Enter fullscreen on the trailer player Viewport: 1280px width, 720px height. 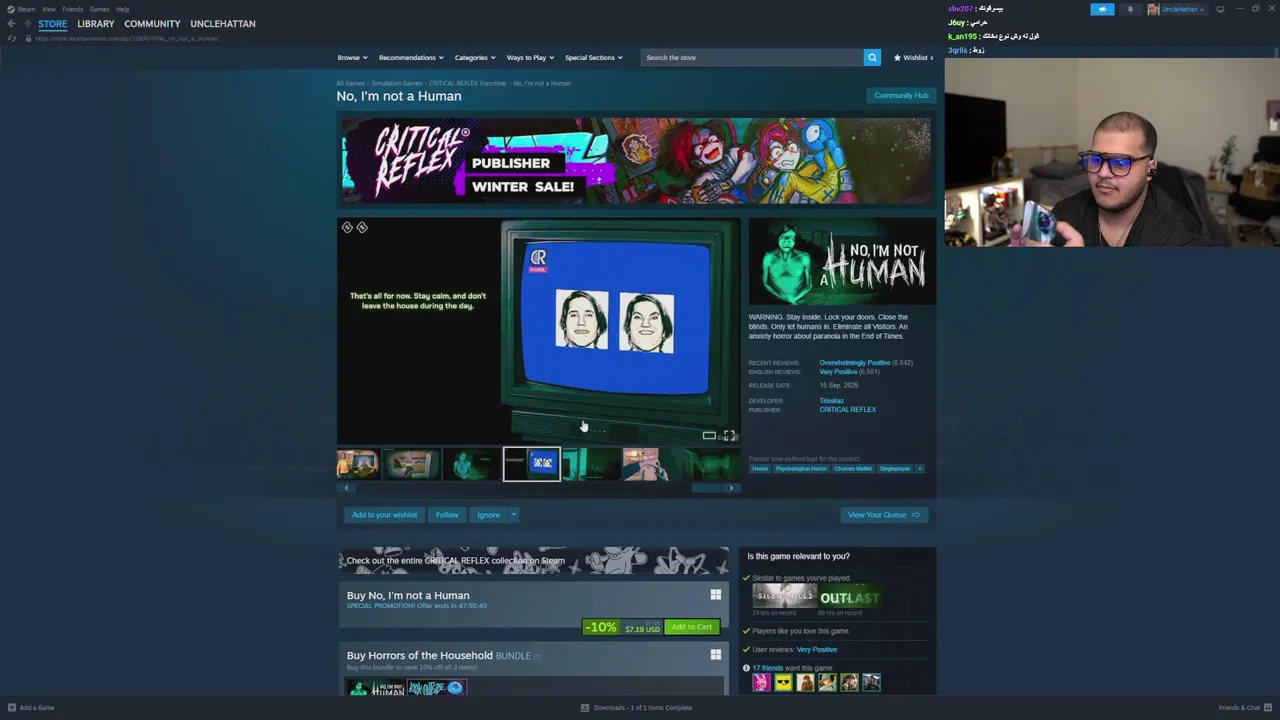coord(729,435)
